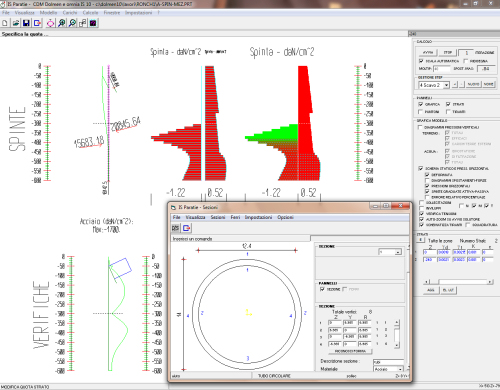Screen dimensions: 500x390
Task: Click the Open folder icon in main toolbar
Action: coord(15,23)
